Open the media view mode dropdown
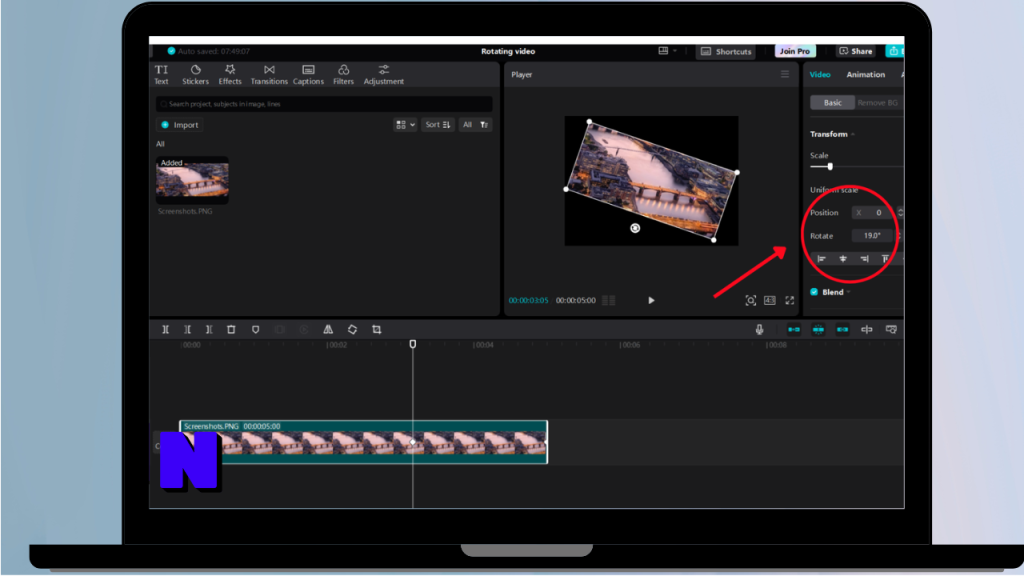This screenshot has width=1024, height=576. [405, 125]
